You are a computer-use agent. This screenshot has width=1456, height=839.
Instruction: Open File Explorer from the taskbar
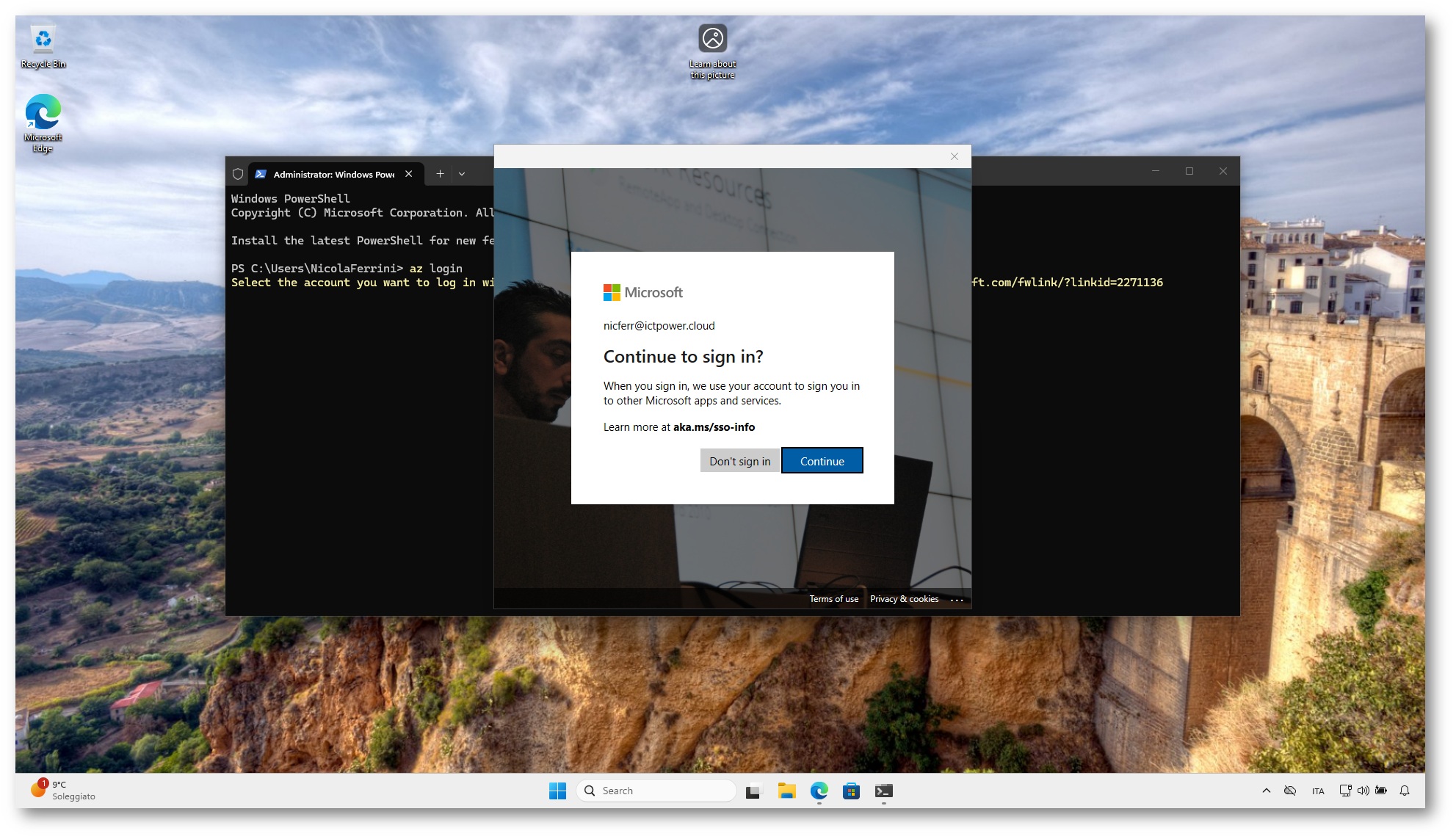pos(786,791)
